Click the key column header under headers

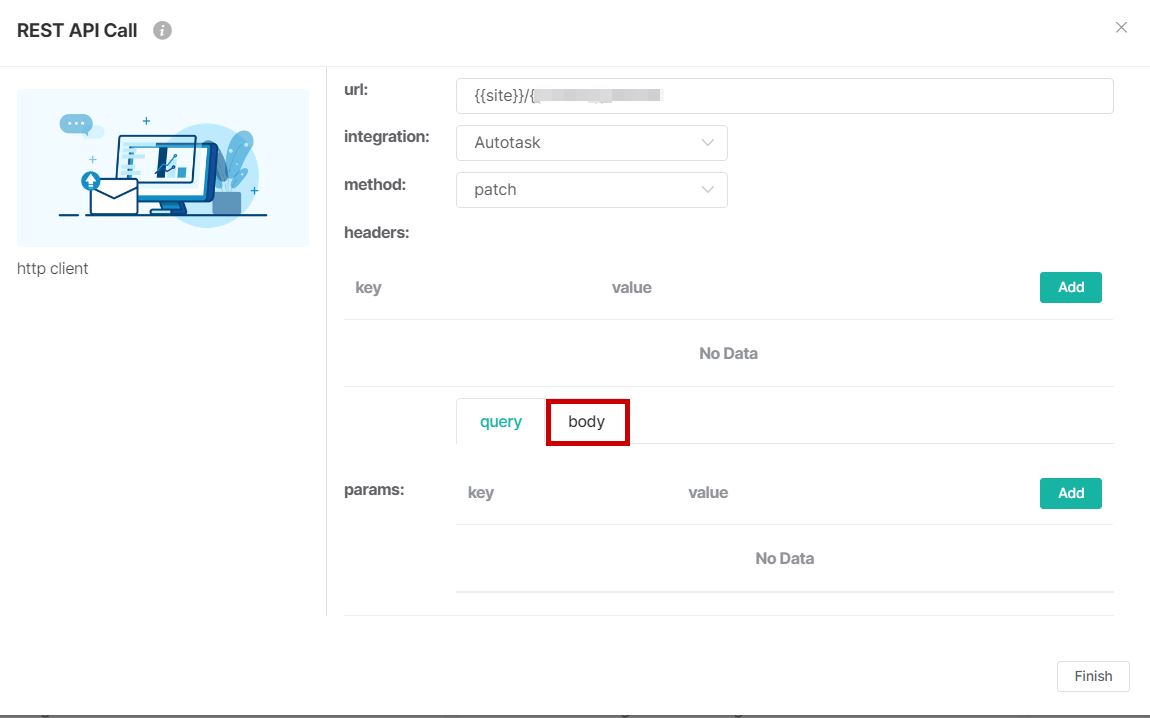coord(368,288)
